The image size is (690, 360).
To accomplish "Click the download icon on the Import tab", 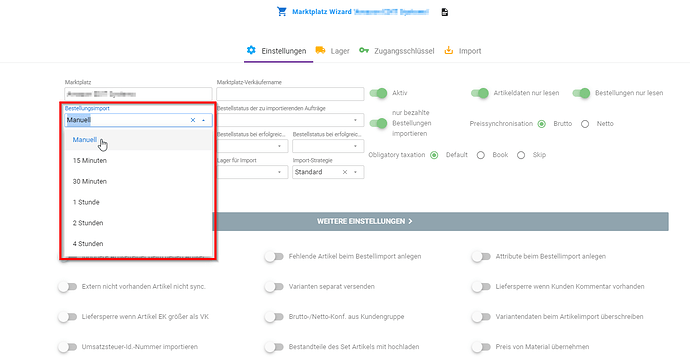I will click(448, 50).
